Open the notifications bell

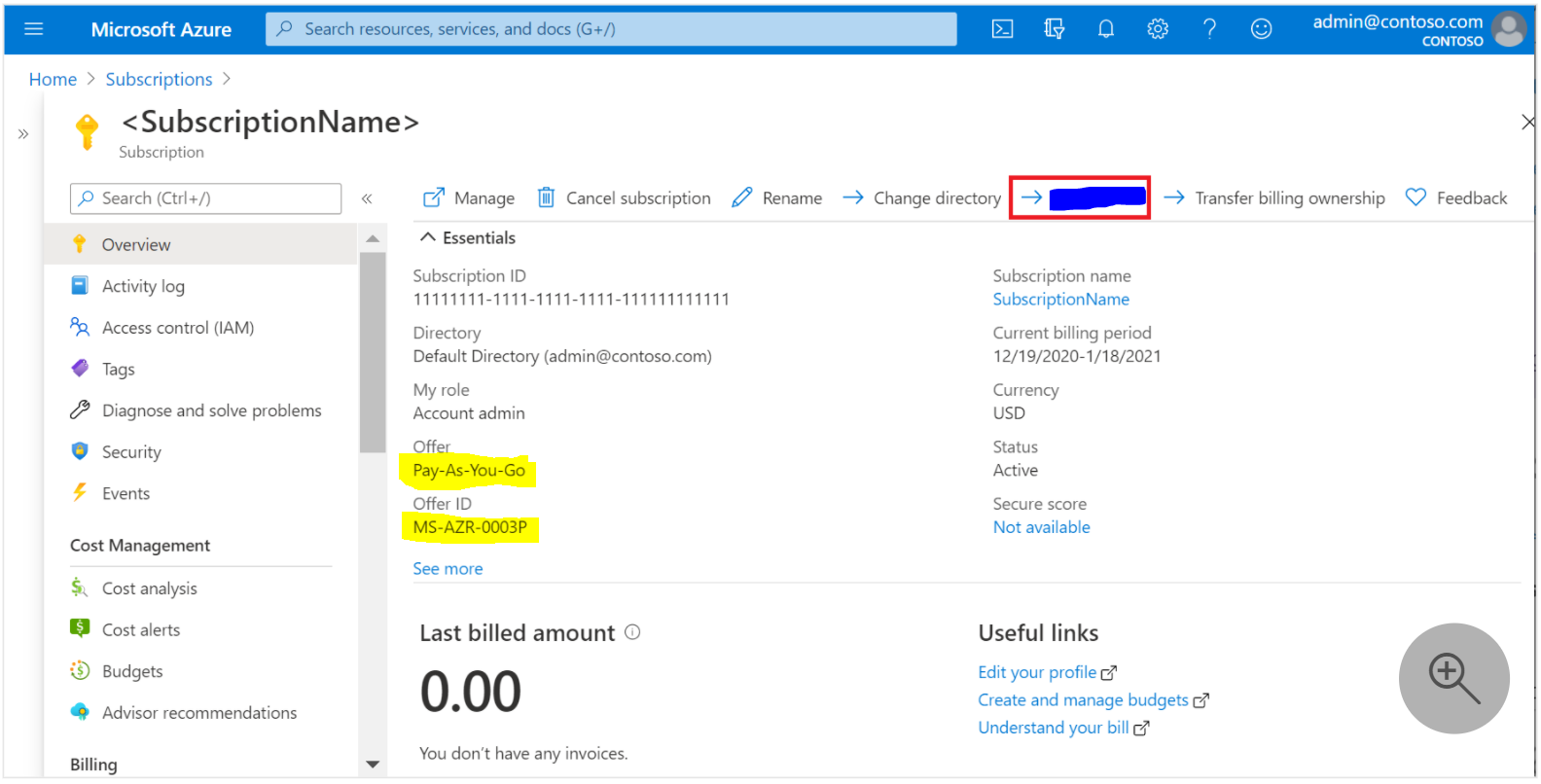(x=1106, y=29)
